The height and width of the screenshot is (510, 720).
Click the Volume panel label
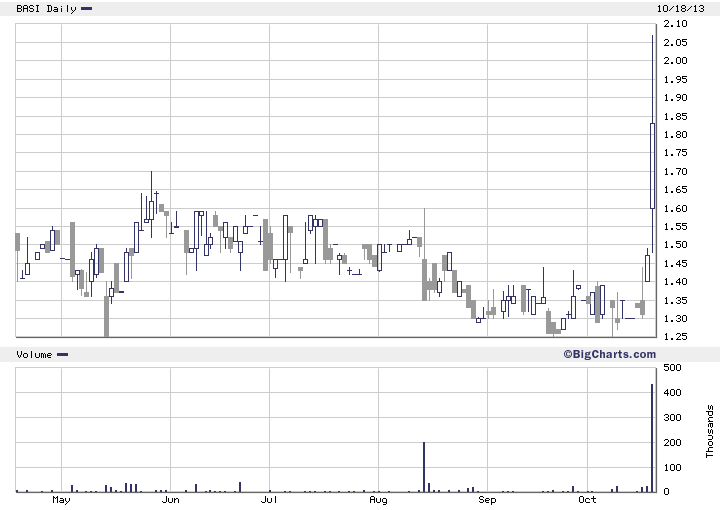pos(34,354)
